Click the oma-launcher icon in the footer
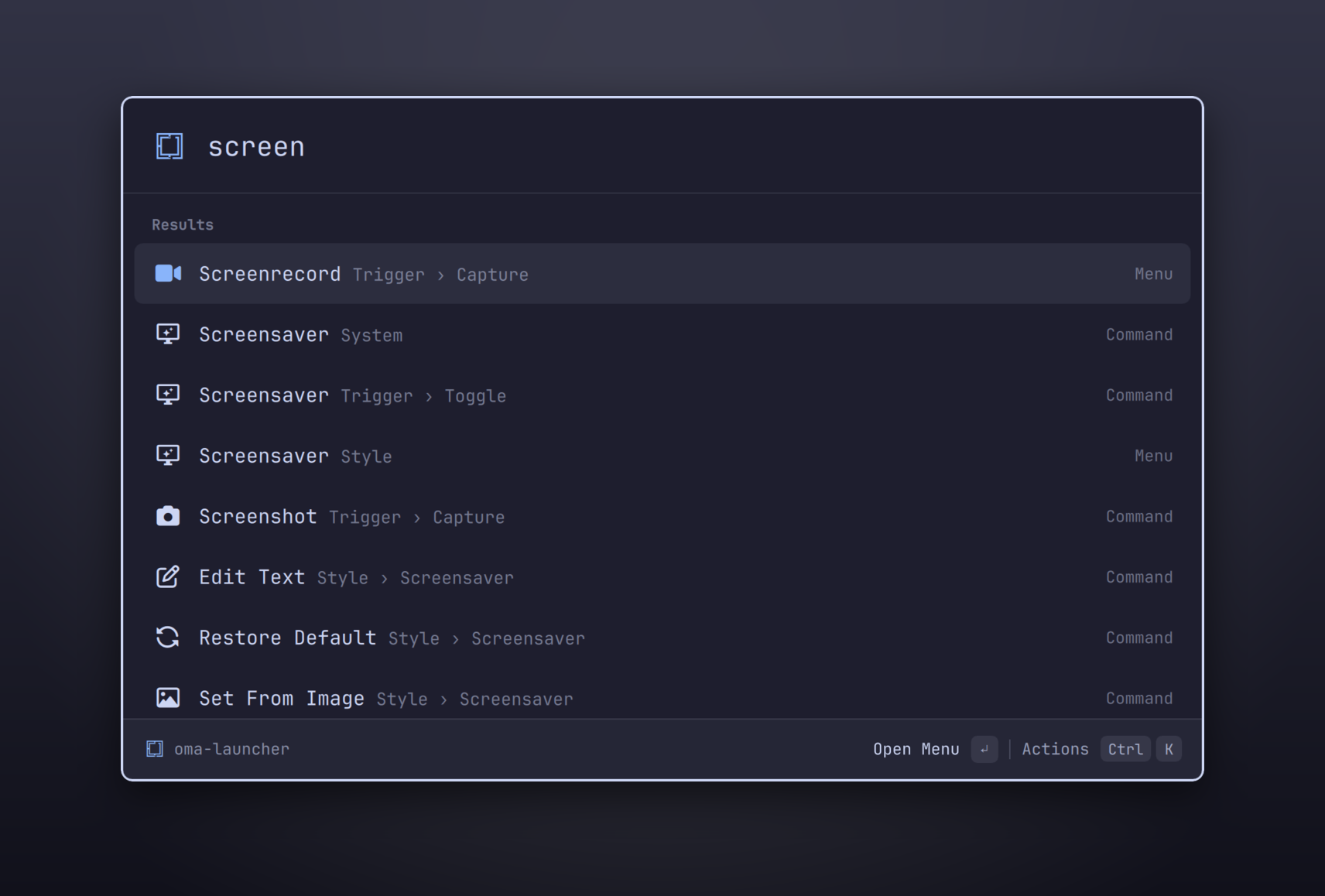The image size is (1325, 896). (155, 749)
